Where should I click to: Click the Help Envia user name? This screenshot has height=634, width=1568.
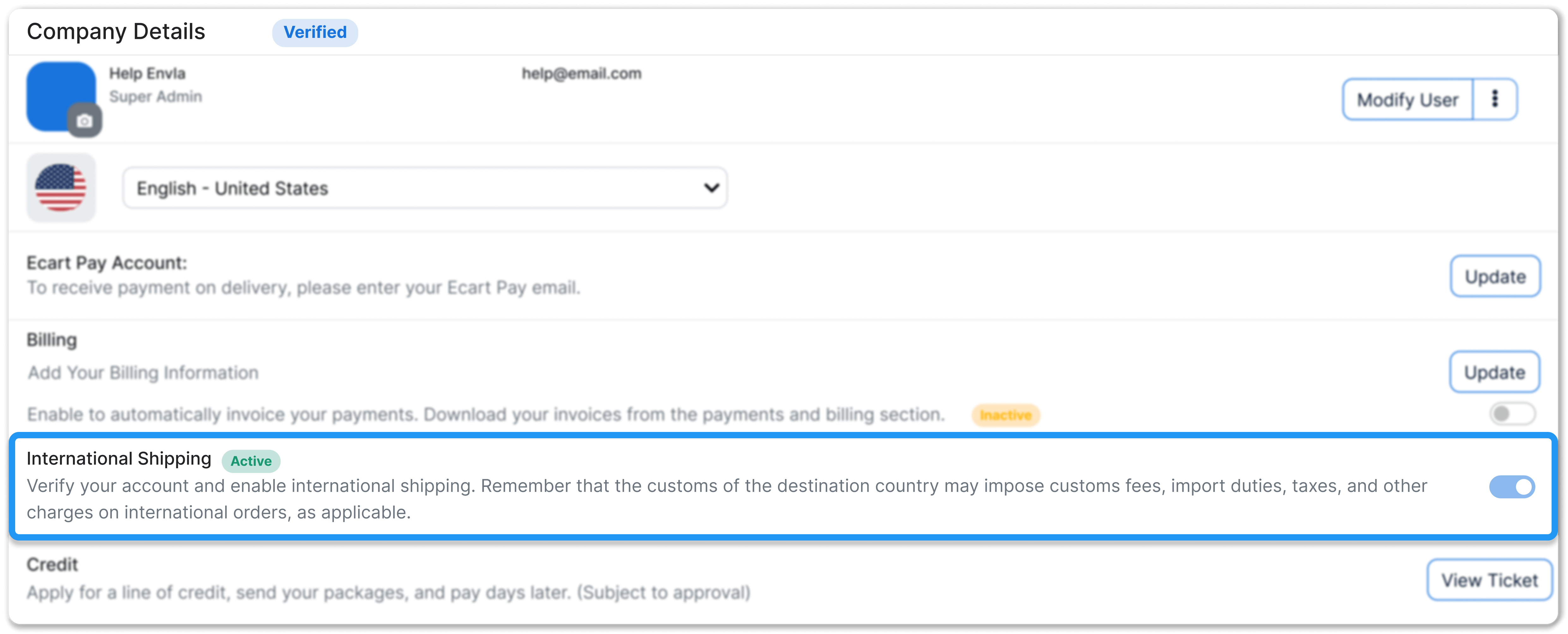tap(147, 74)
